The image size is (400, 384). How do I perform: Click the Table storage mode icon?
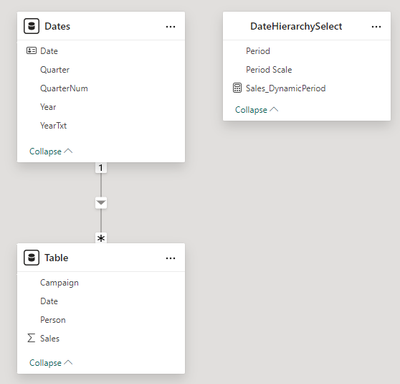point(31,258)
